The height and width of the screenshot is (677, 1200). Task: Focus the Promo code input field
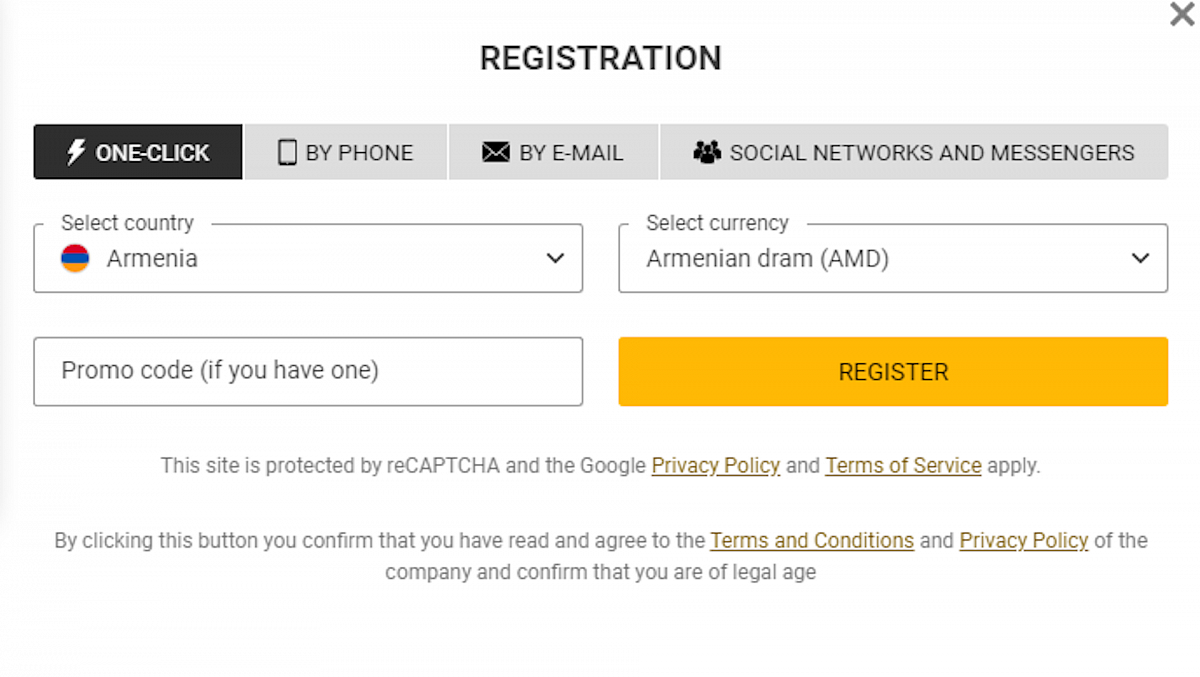click(x=308, y=371)
